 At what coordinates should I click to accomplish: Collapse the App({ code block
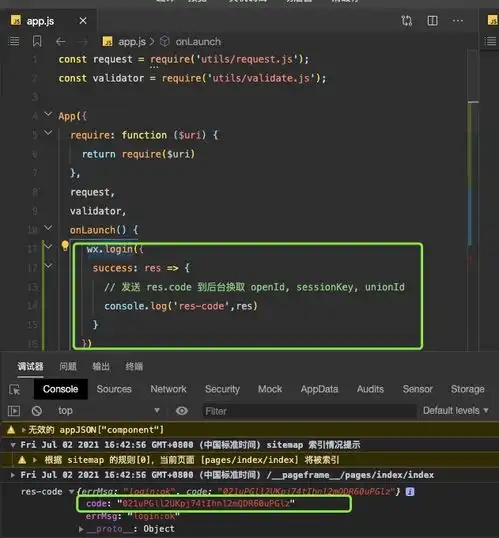click(x=48, y=114)
